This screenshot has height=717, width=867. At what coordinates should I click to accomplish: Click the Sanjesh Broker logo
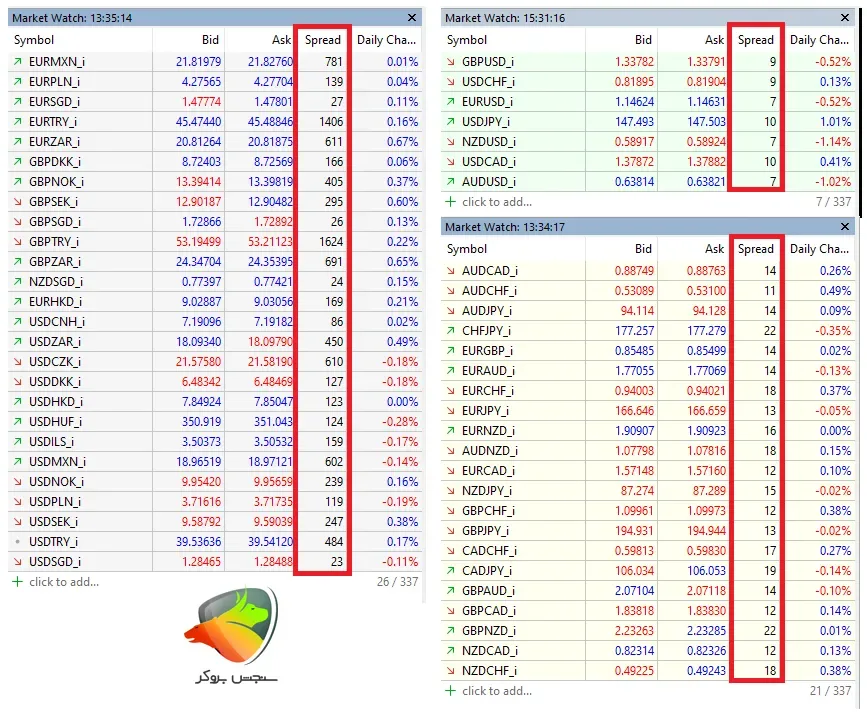[232, 635]
